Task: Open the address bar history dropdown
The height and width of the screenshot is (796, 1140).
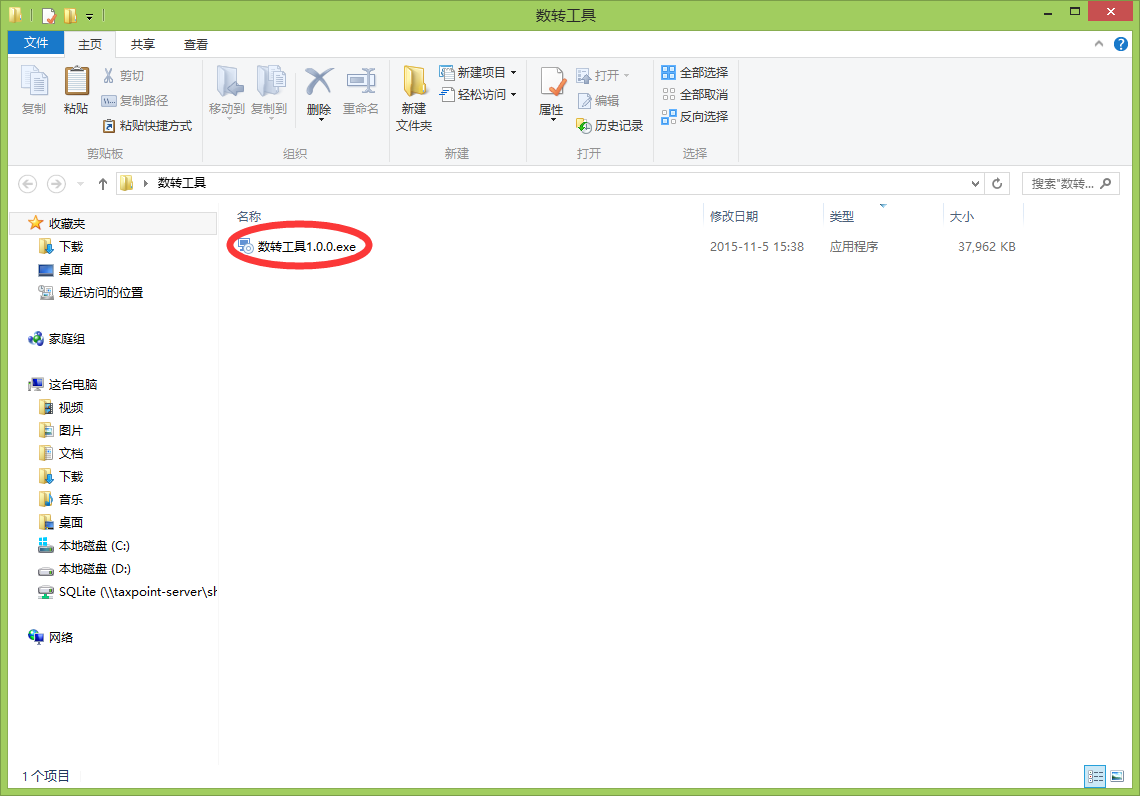Action: click(x=976, y=183)
